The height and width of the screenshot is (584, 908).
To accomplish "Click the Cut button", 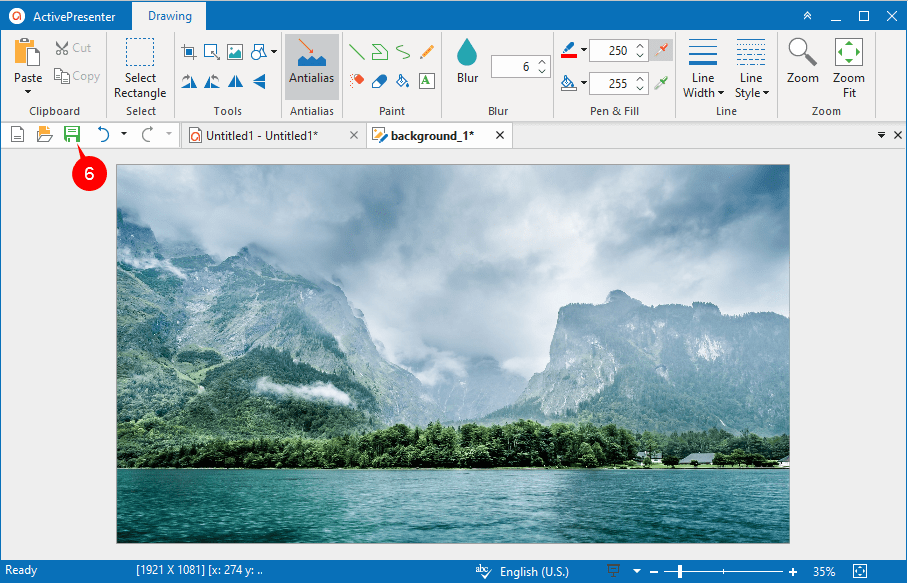I will (x=74, y=48).
